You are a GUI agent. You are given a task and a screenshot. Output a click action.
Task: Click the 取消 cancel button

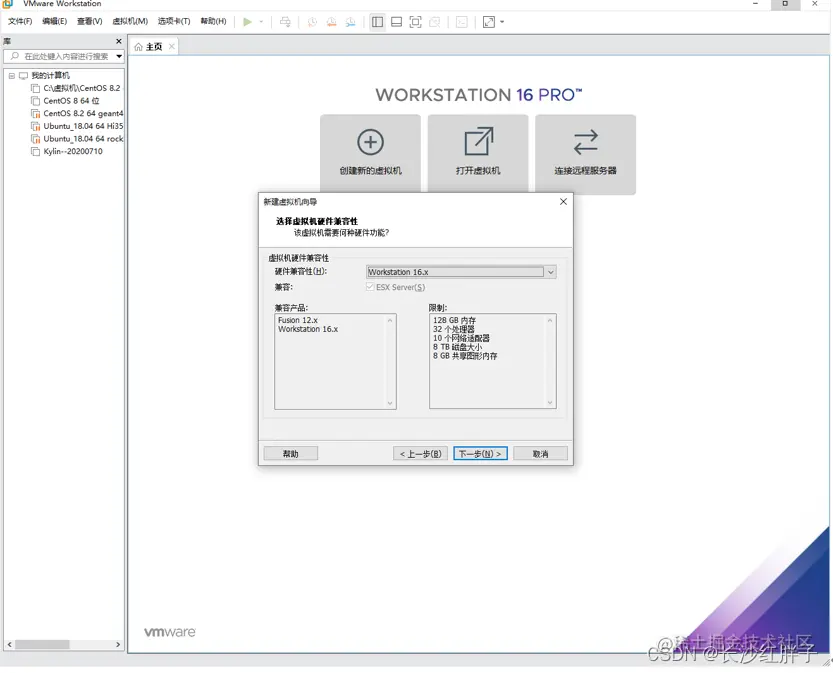pyautogui.click(x=540, y=454)
